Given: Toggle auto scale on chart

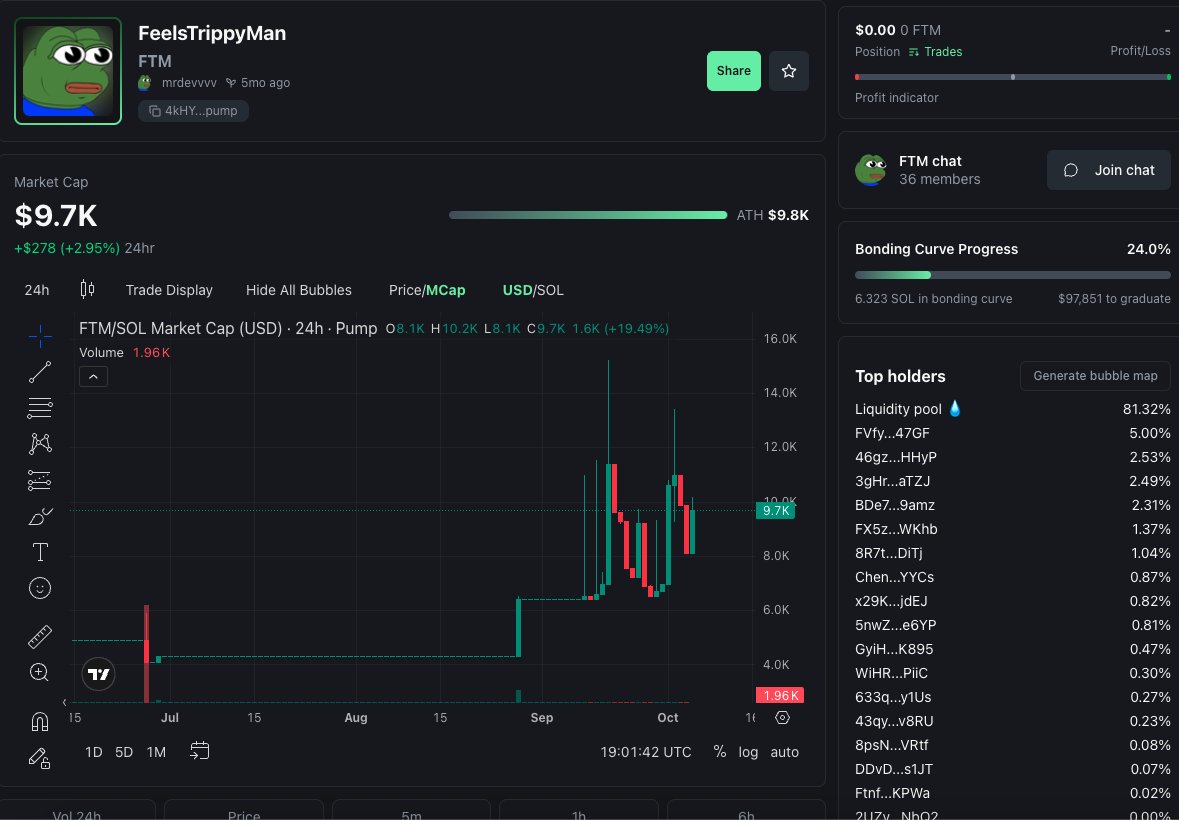Looking at the screenshot, I should [784, 752].
